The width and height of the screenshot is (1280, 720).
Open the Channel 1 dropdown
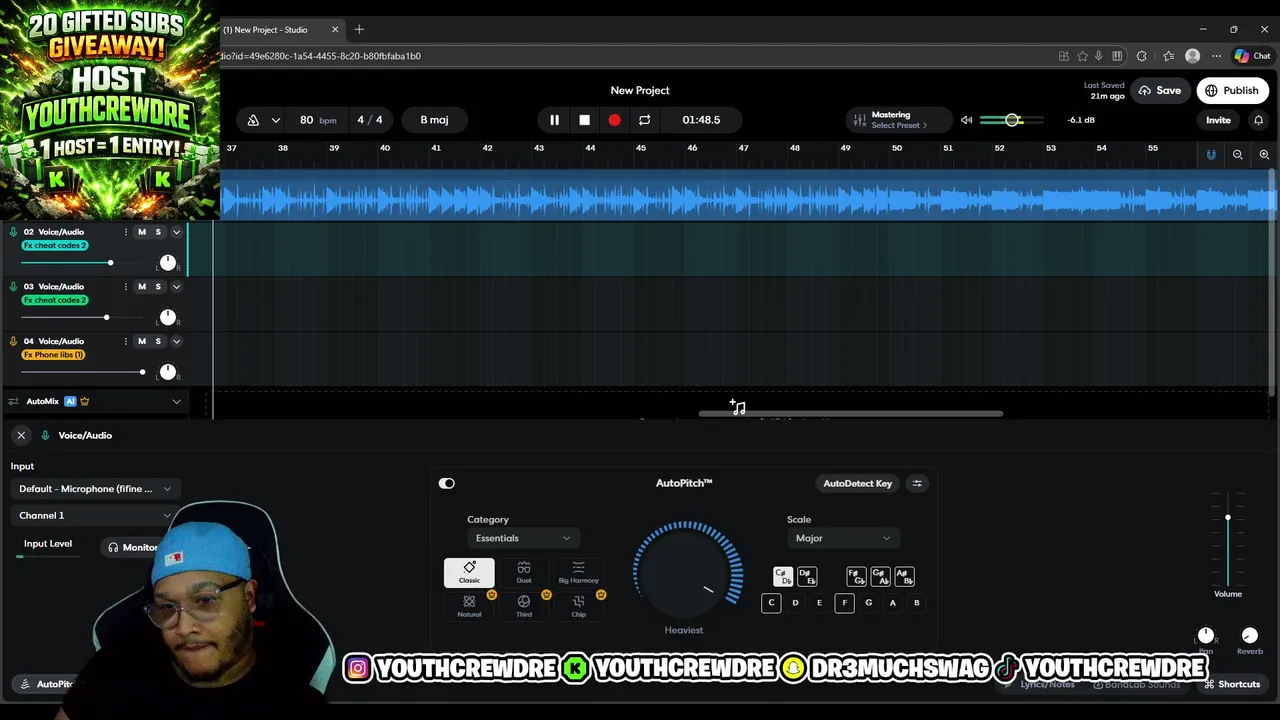[95, 515]
